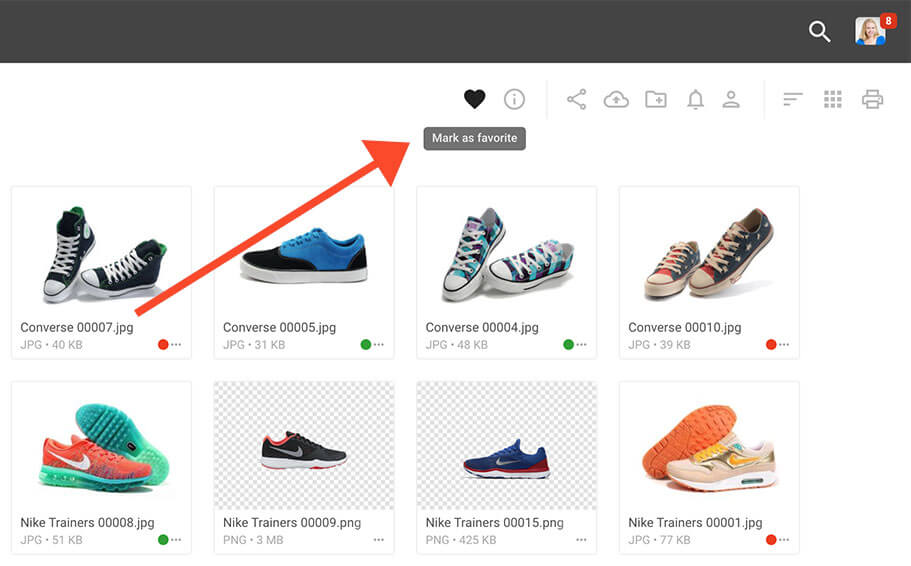
Task: Select the Nike Trainers 00008.jpg thumbnail
Action: pyautogui.click(x=101, y=446)
